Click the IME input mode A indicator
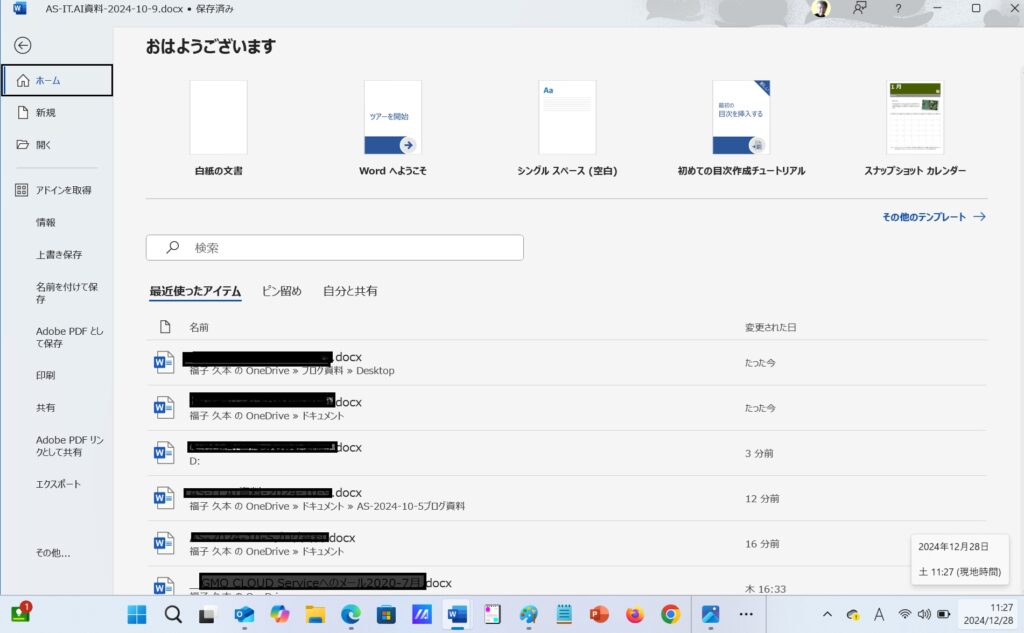 click(x=879, y=614)
